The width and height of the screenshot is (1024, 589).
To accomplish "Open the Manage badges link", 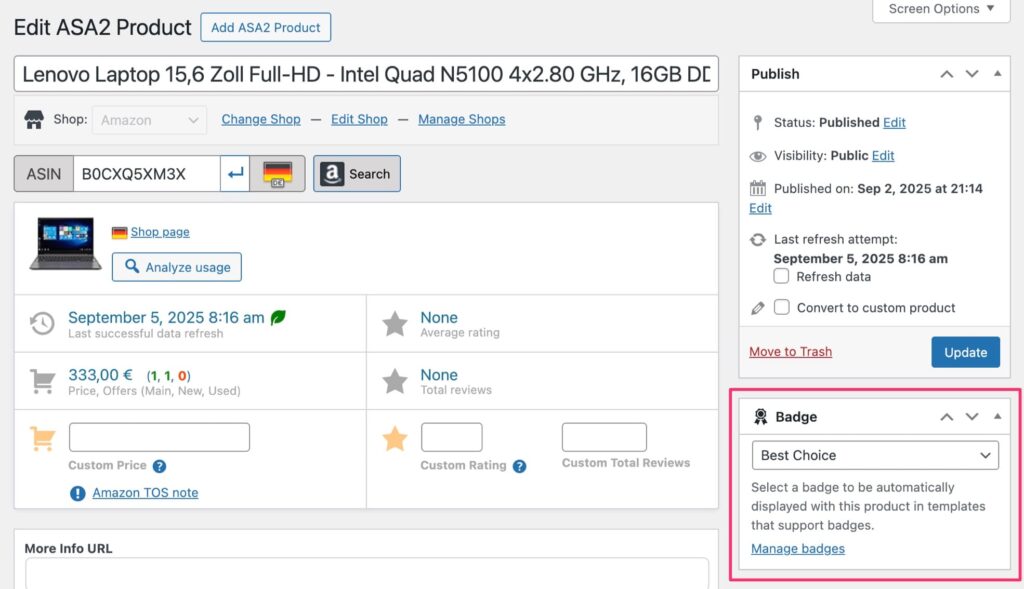I will click(x=797, y=548).
